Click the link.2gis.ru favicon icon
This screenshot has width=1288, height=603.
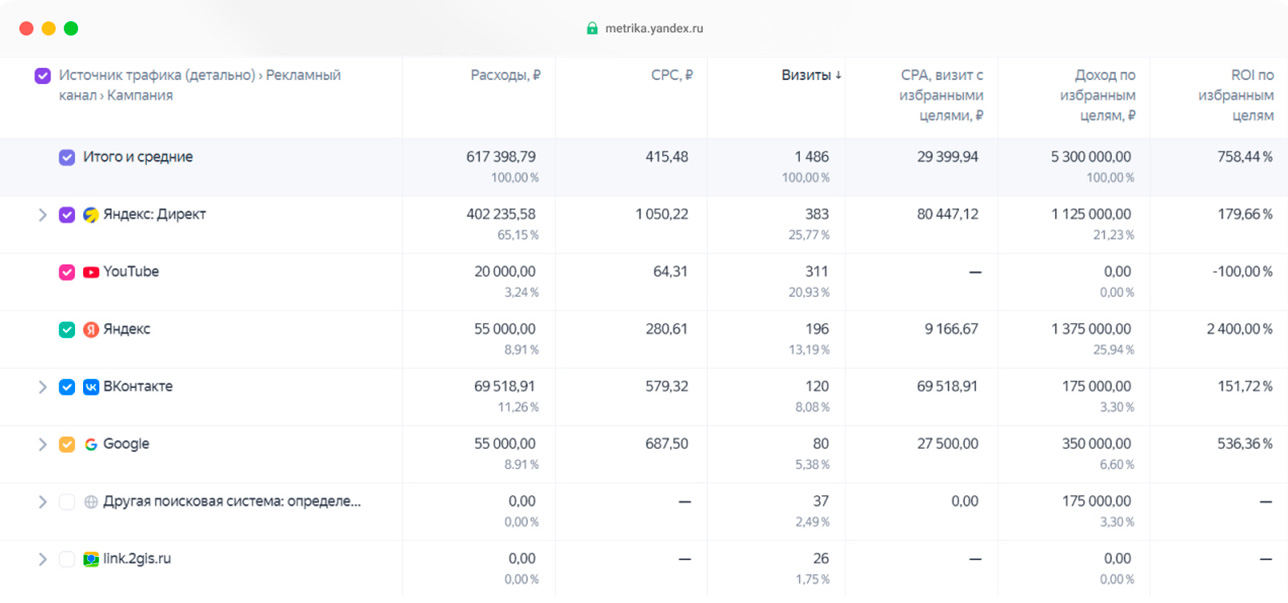coord(91,559)
